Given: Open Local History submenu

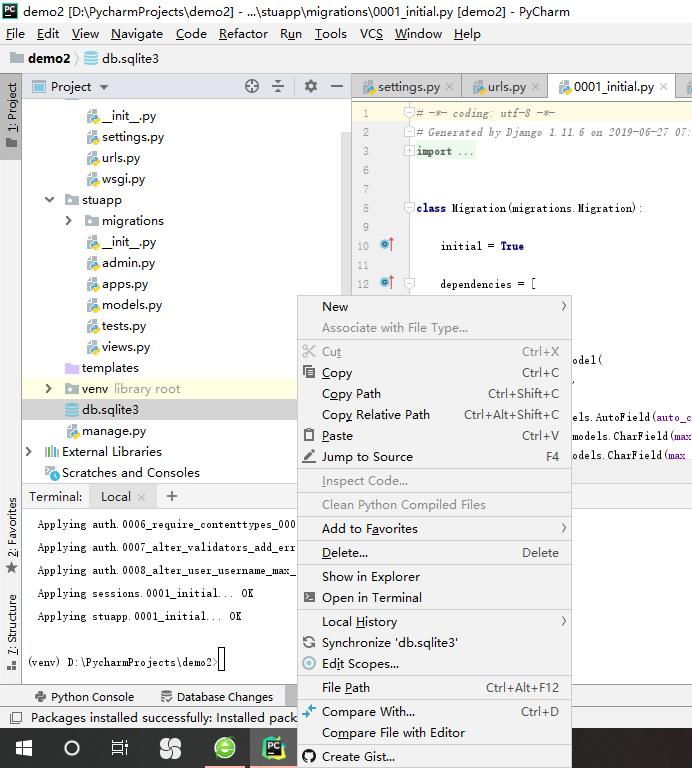Looking at the screenshot, I should 434,622.
